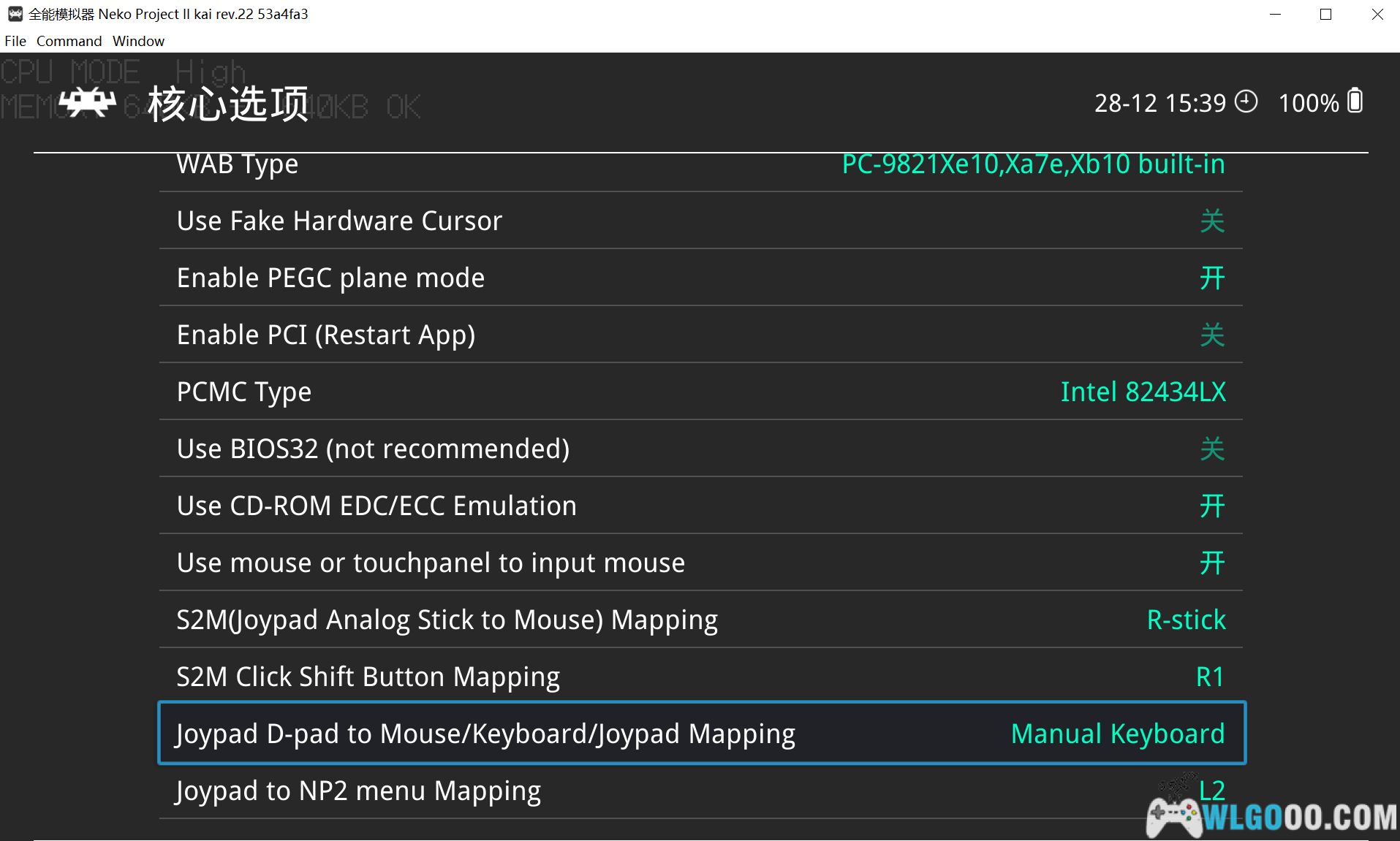Open the Command menu

(x=69, y=41)
